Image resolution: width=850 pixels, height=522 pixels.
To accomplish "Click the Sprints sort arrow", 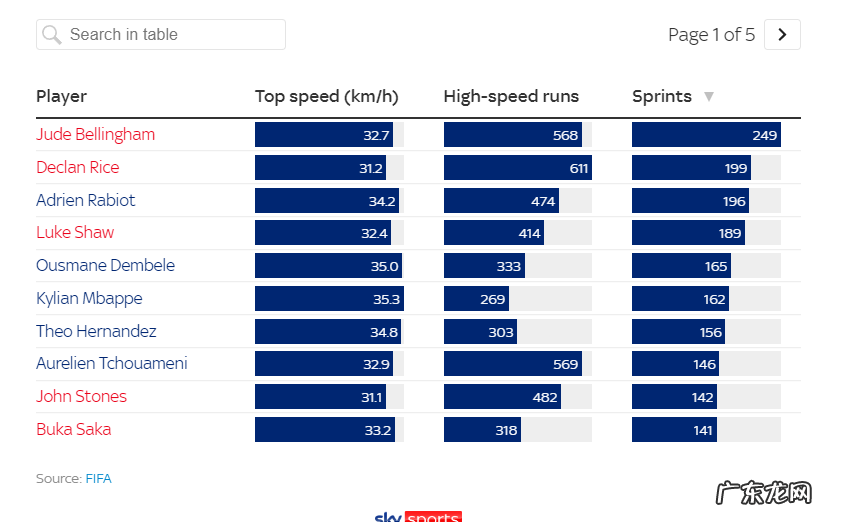I will (709, 97).
